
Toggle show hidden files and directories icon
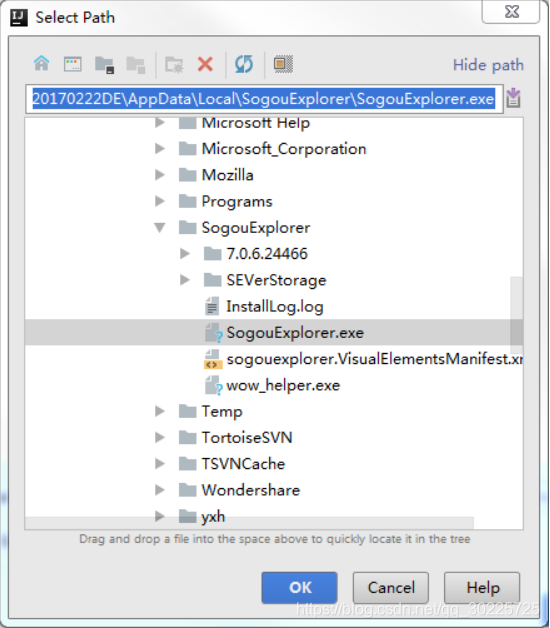click(283, 64)
